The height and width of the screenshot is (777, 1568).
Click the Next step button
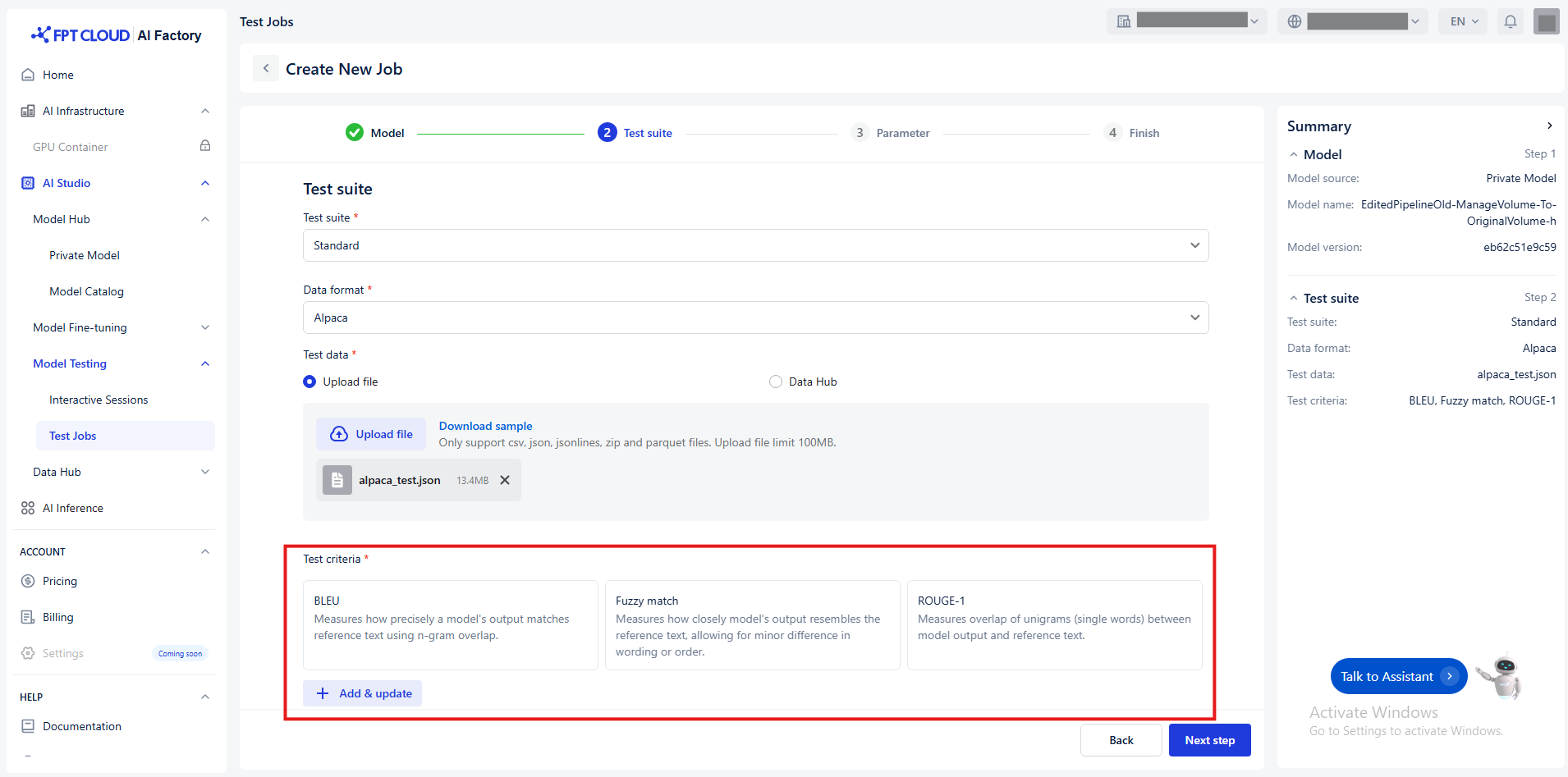click(1209, 740)
